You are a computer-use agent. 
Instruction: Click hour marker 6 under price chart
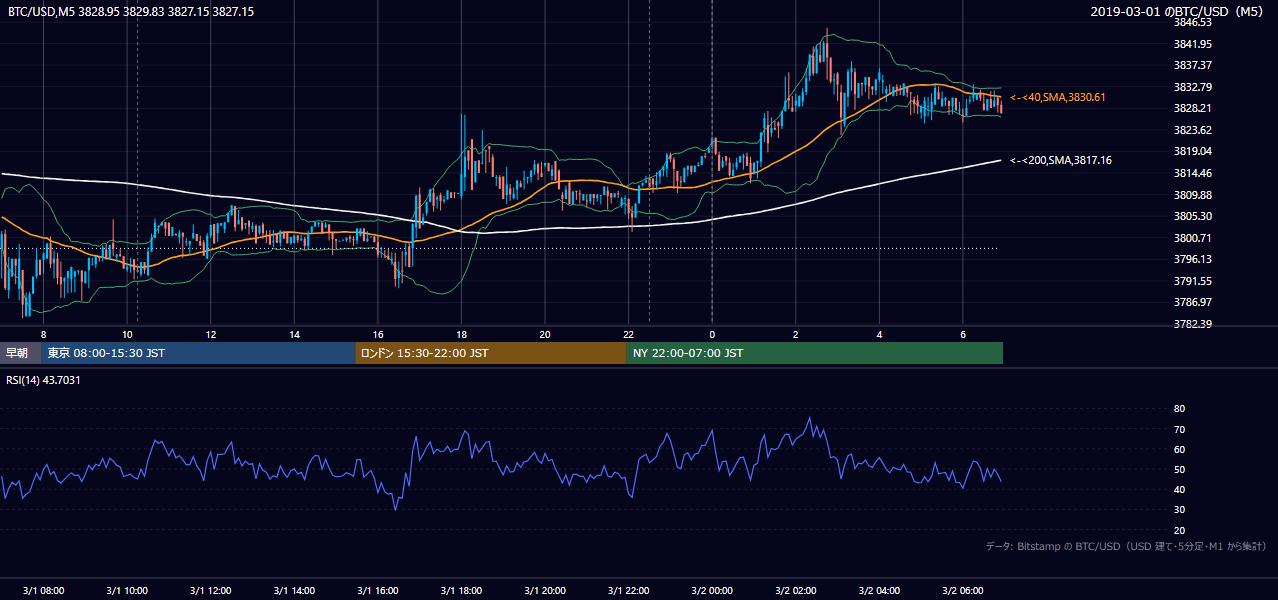pos(963,334)
